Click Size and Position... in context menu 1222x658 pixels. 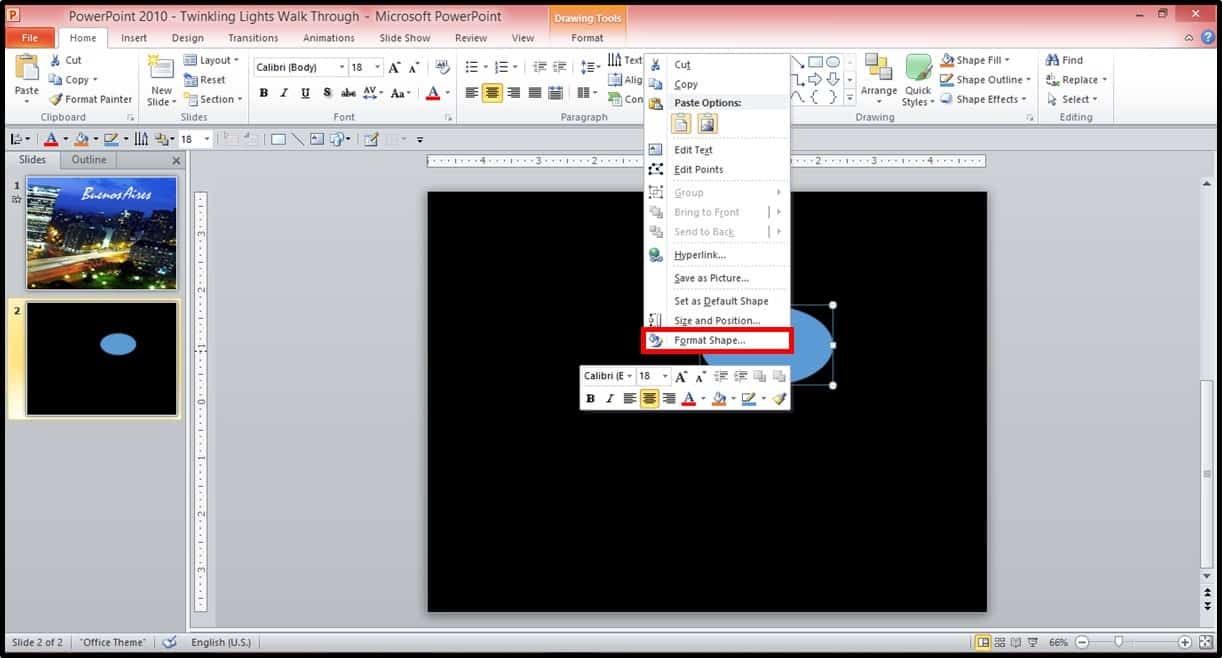(717, 321)
